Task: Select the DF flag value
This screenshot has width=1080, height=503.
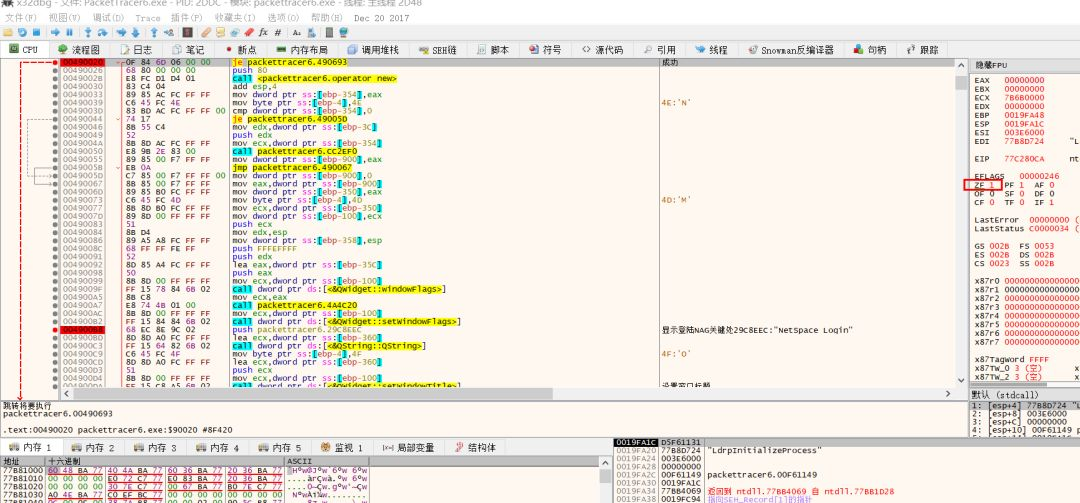Action: [1050, 194]
